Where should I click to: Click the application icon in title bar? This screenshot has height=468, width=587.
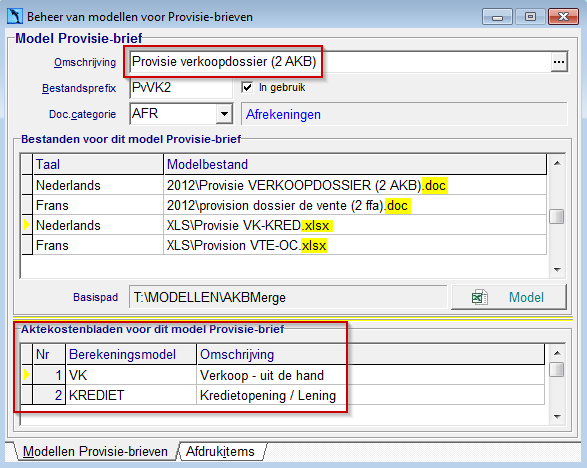pyautogui.click(x=15, y=16)
